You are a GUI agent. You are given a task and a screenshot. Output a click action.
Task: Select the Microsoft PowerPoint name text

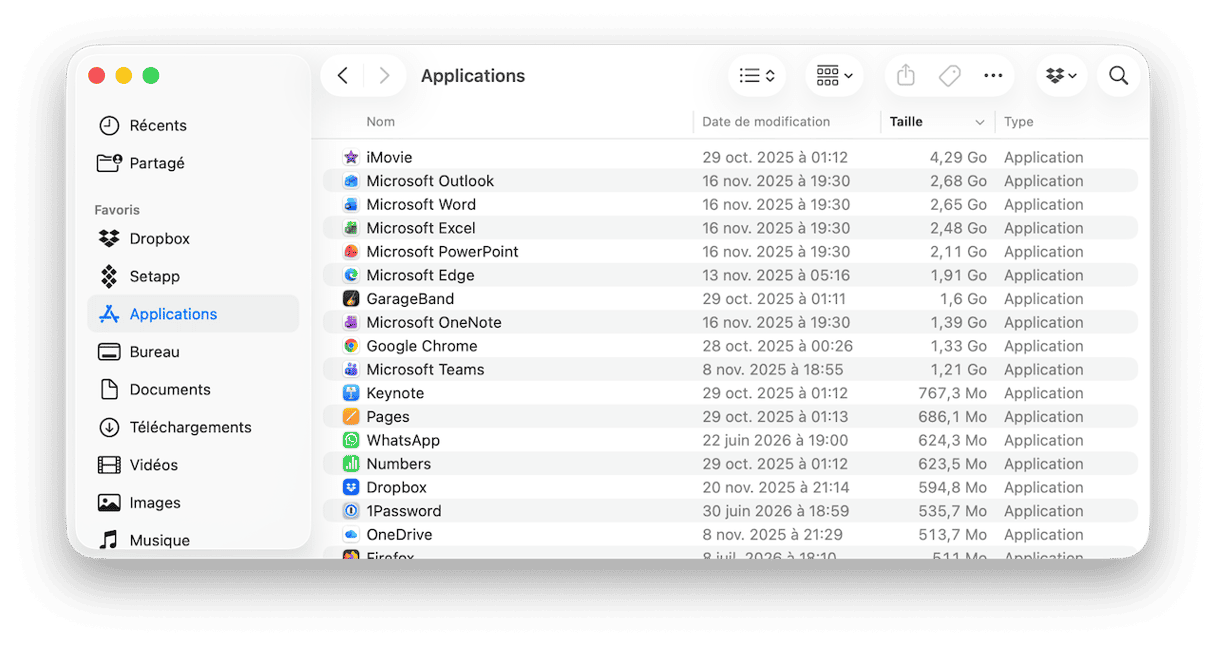click(442, 252)
